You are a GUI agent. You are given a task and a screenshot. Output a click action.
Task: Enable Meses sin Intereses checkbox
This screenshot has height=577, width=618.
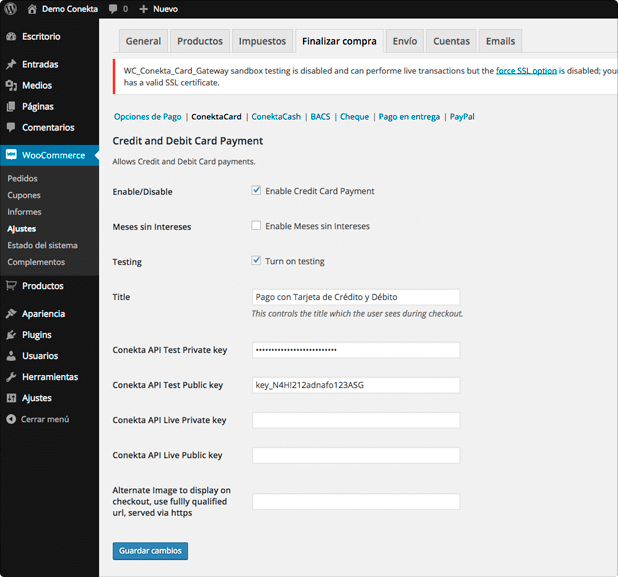pyautogui.click(x=256, y=225)
